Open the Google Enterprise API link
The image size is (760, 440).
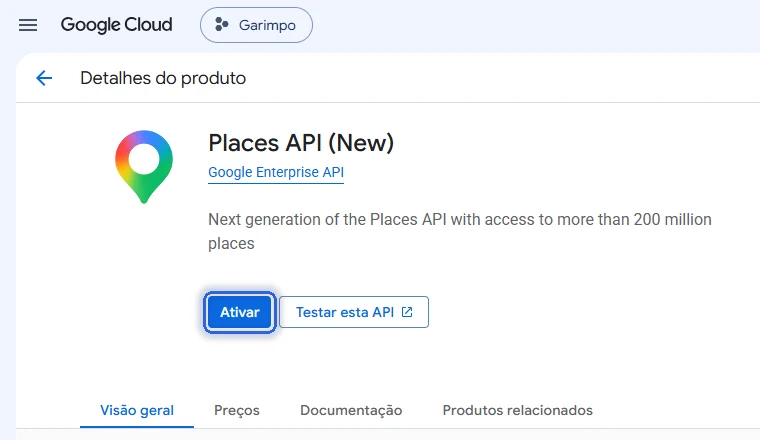pos(276,173)
